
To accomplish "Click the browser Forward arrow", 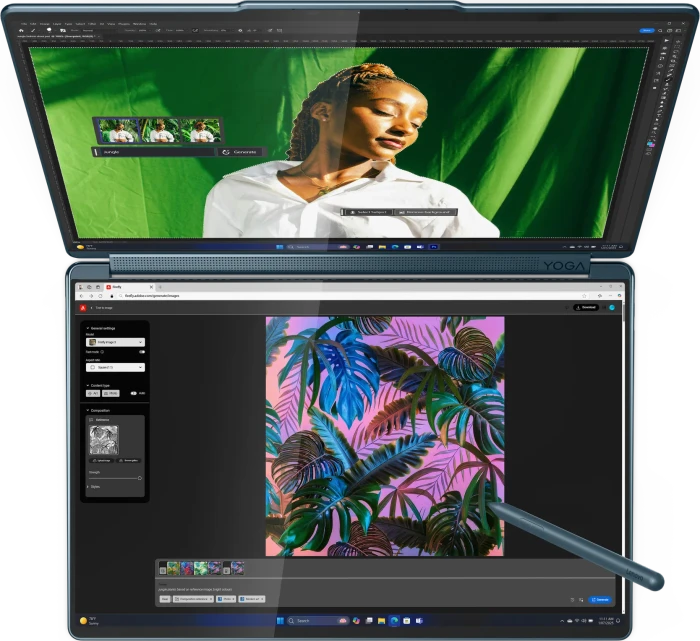I will point(91,296).
